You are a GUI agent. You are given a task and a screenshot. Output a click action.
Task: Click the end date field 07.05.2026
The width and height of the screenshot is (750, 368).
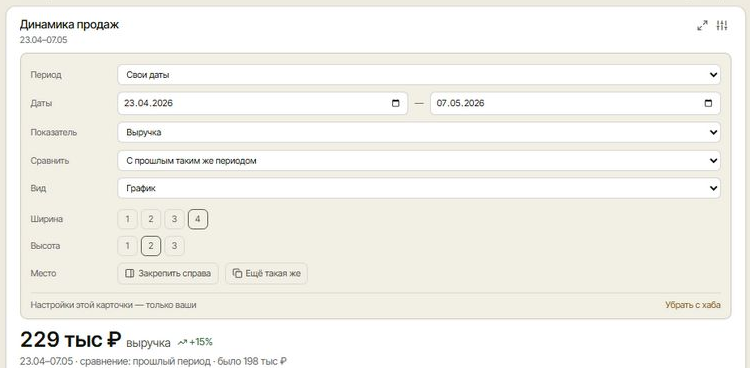(575, 103)
